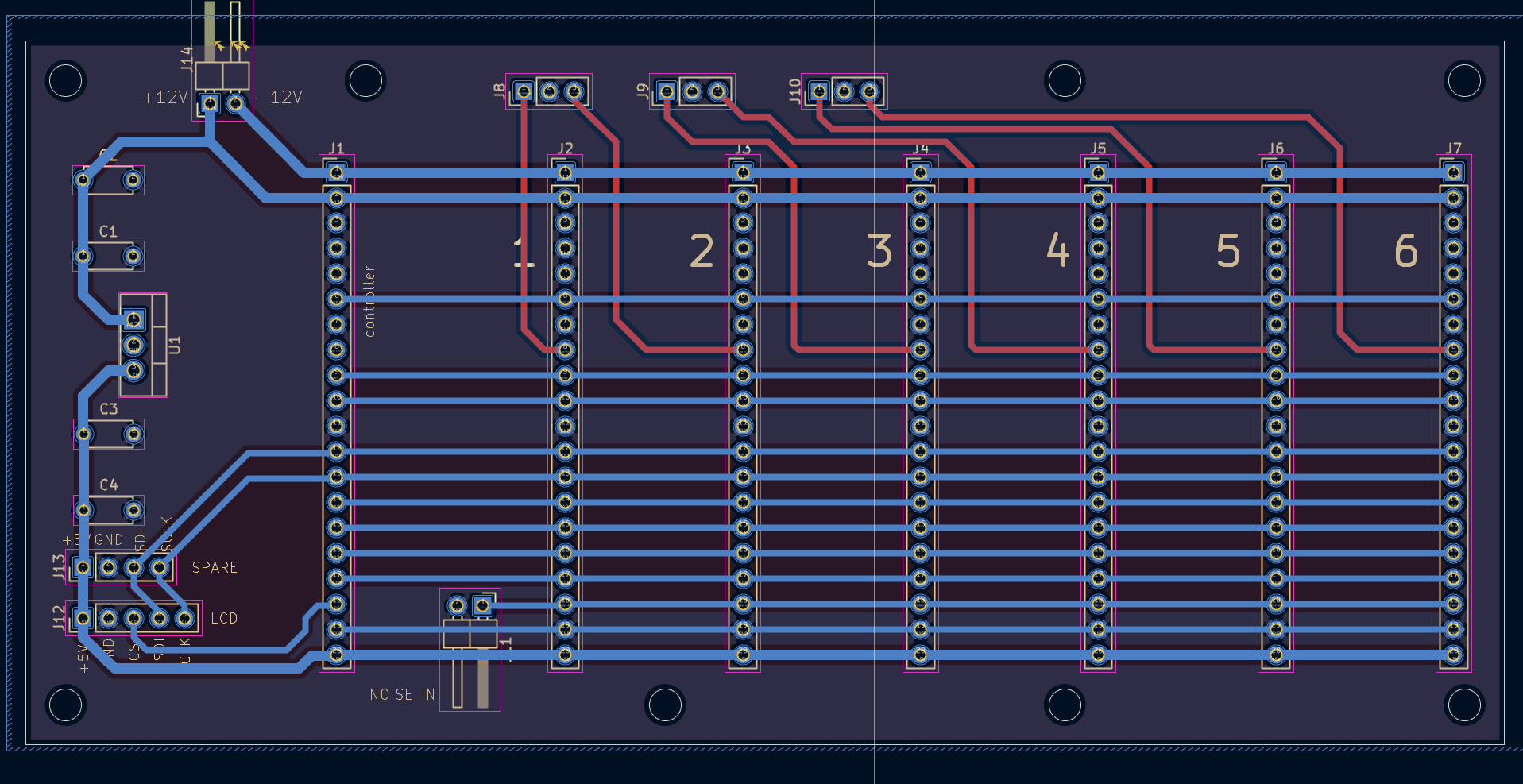Select the C4 capacitor label

[x=109, y=485]
